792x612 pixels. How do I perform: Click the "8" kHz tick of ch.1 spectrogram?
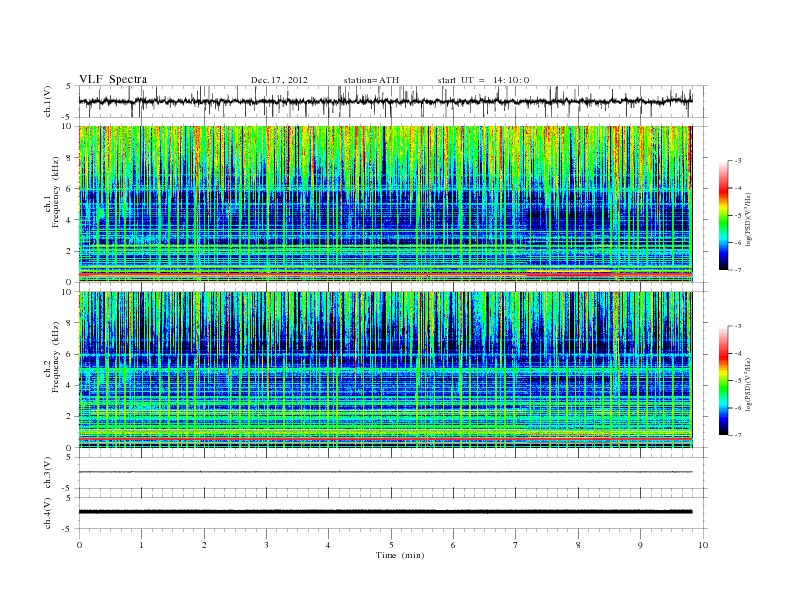tap(70, 158)
